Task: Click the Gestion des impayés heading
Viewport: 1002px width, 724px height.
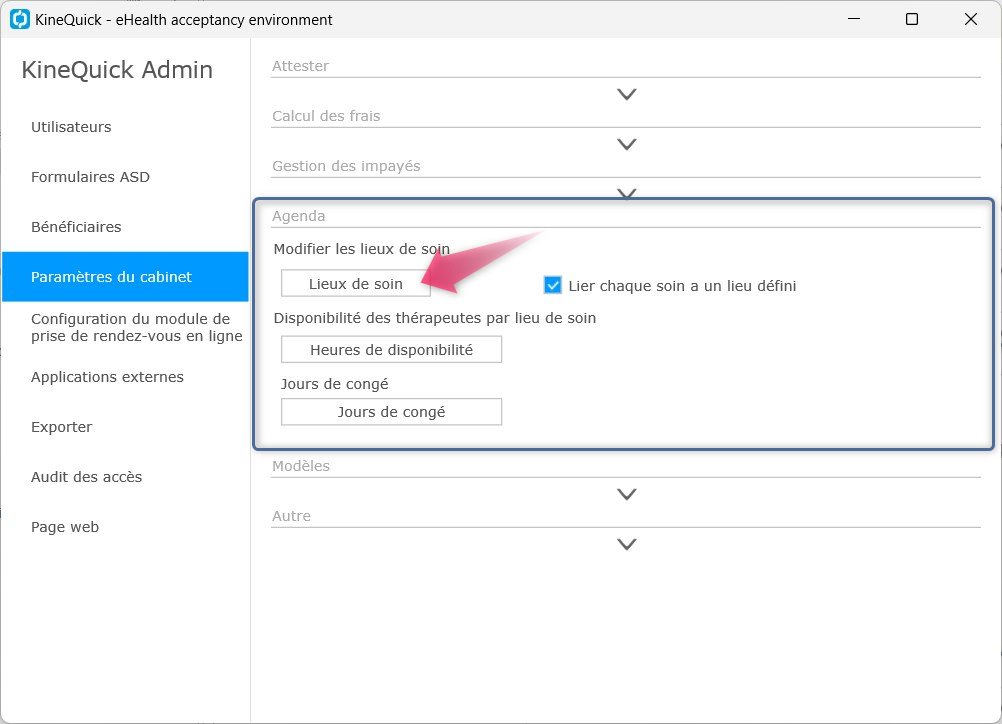Action: [346, 166]
